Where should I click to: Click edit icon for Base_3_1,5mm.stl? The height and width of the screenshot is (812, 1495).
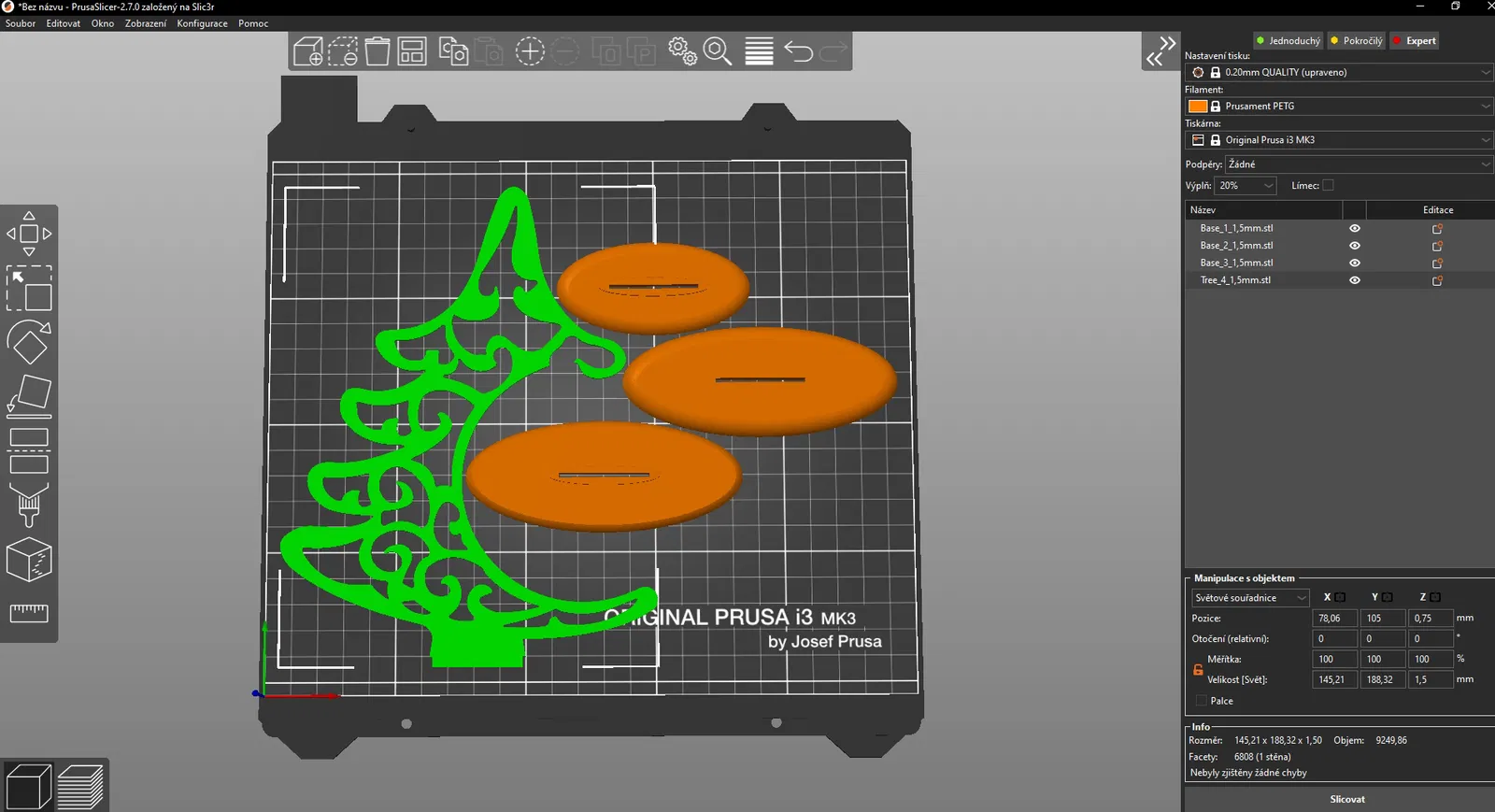point(1437,264)
